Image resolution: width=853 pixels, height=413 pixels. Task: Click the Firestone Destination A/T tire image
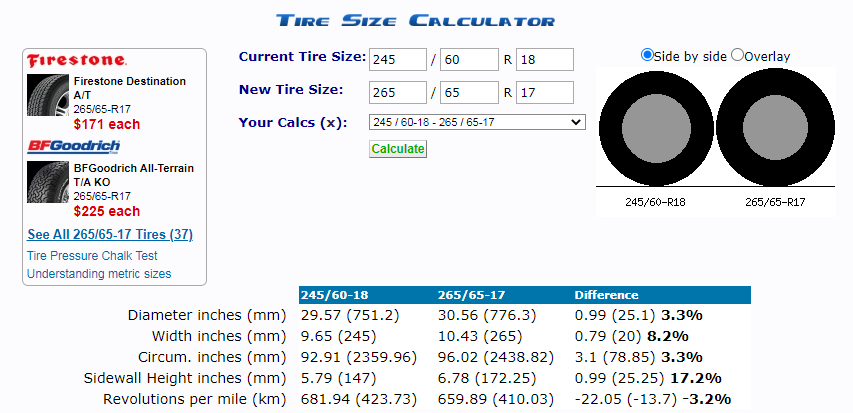[x=49, y=100]
